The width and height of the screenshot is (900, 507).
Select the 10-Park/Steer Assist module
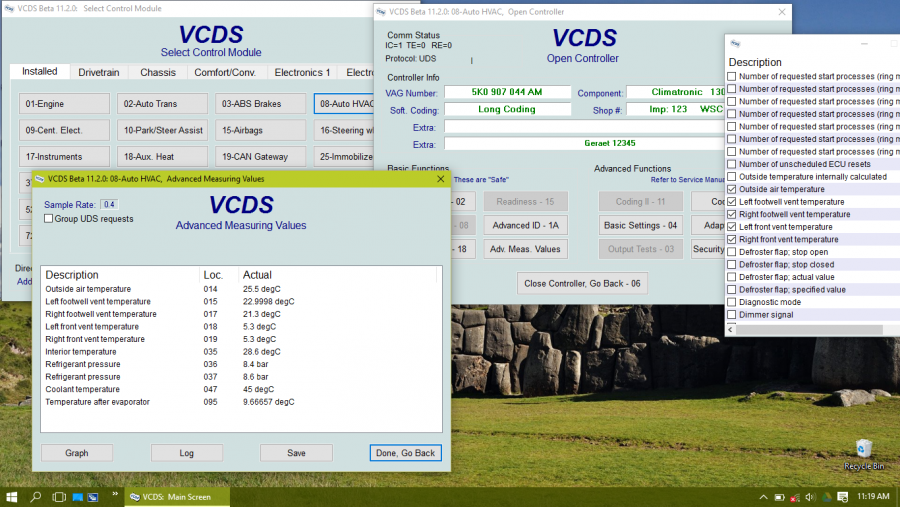pyautogui.click(x=162, y=130)
